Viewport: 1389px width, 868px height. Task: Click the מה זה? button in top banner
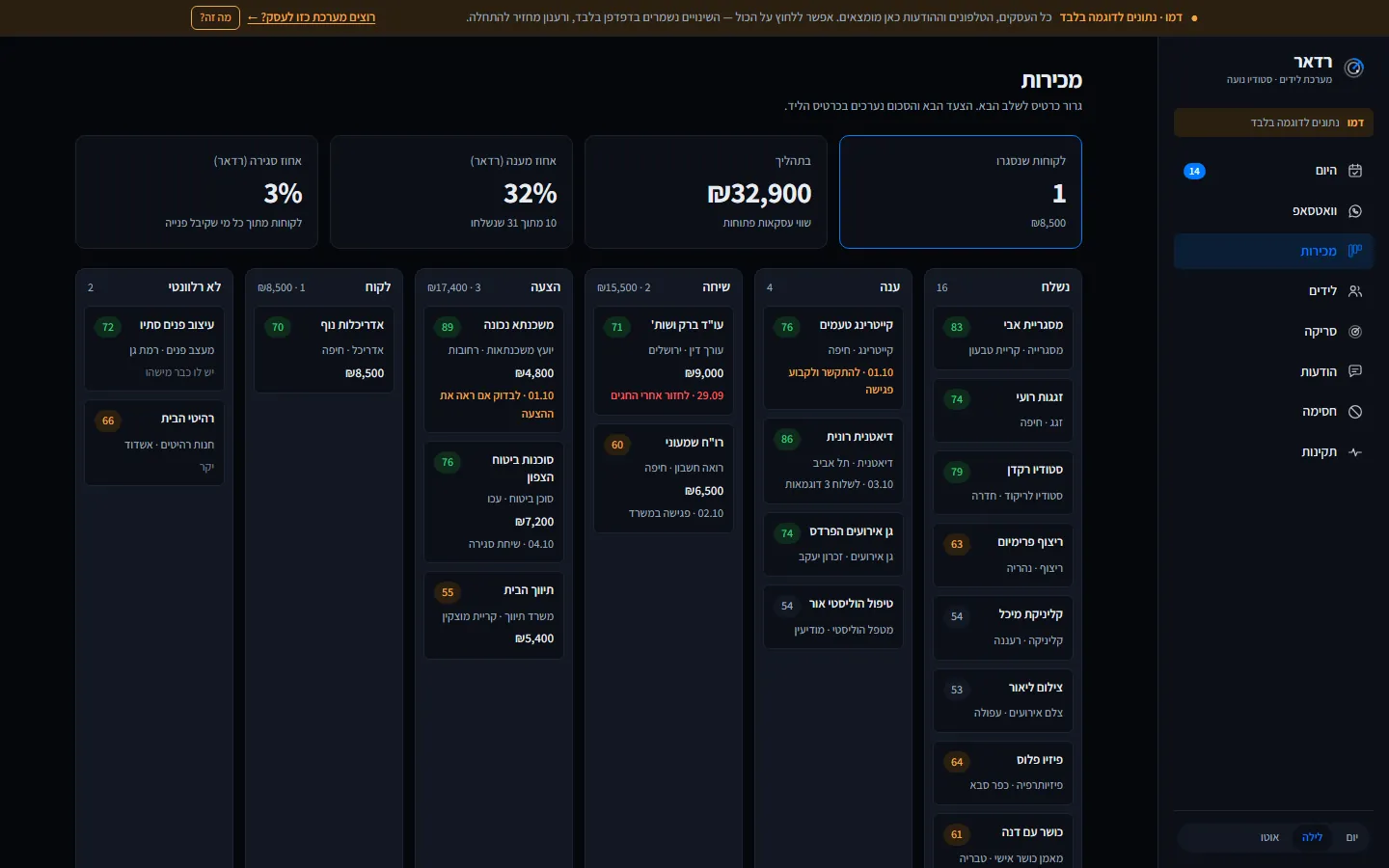point(215,17)
